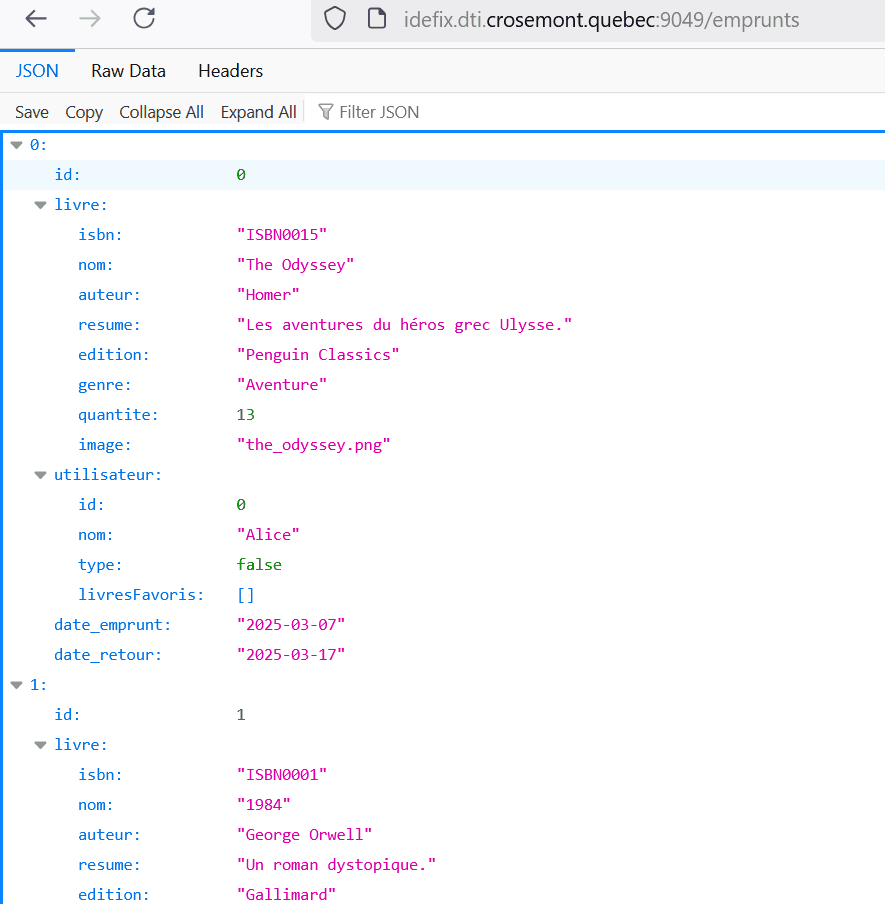
Task: Collapse the root item 1 node
Action: [x=17, y=685]
